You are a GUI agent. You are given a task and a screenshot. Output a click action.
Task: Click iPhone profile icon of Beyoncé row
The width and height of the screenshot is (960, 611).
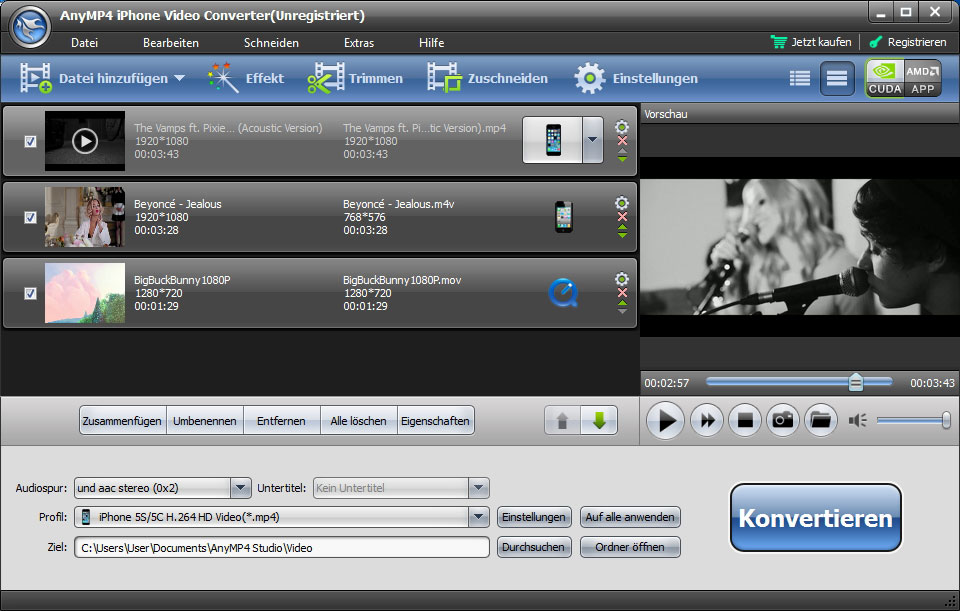(563, 217)
